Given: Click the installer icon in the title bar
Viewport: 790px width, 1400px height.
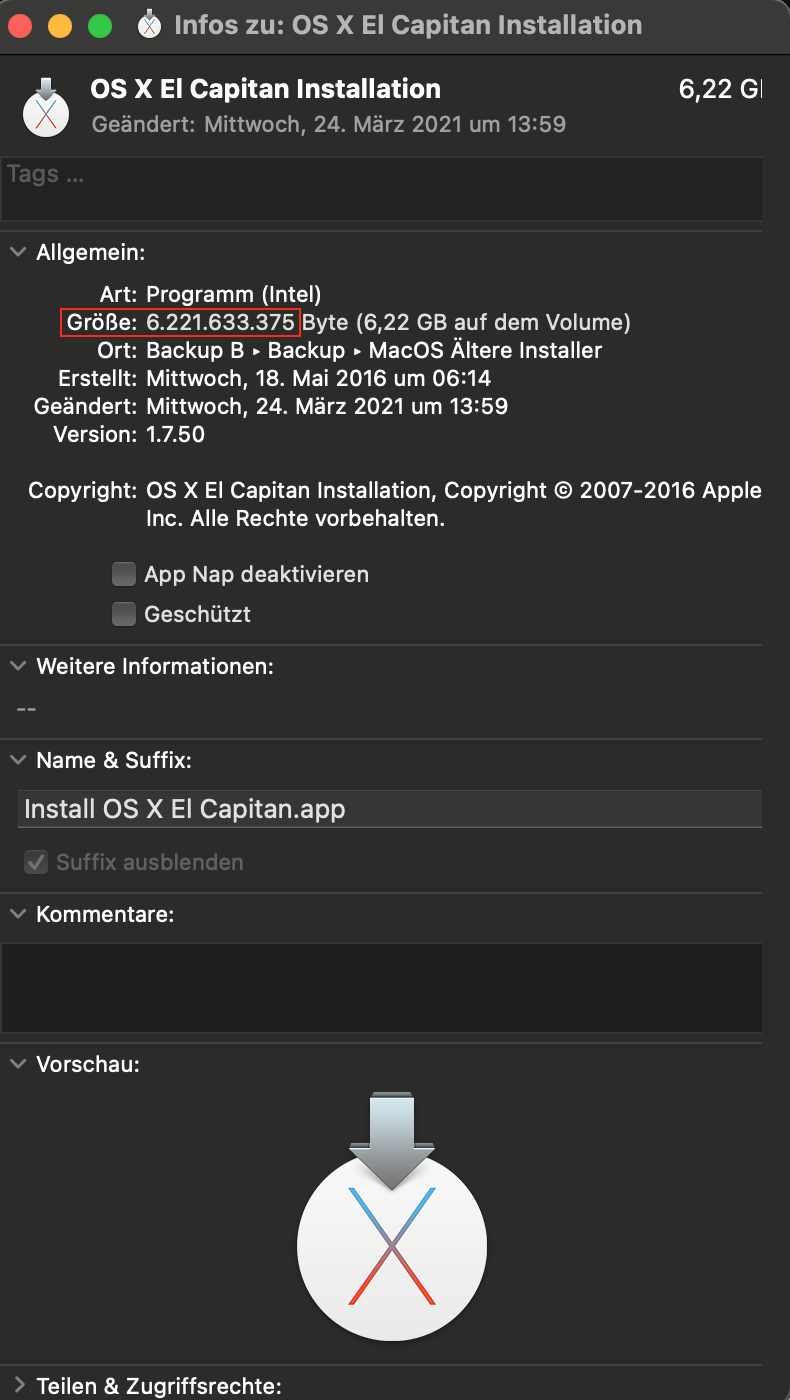Looking at the screenshot, I should tap(149, 24).
